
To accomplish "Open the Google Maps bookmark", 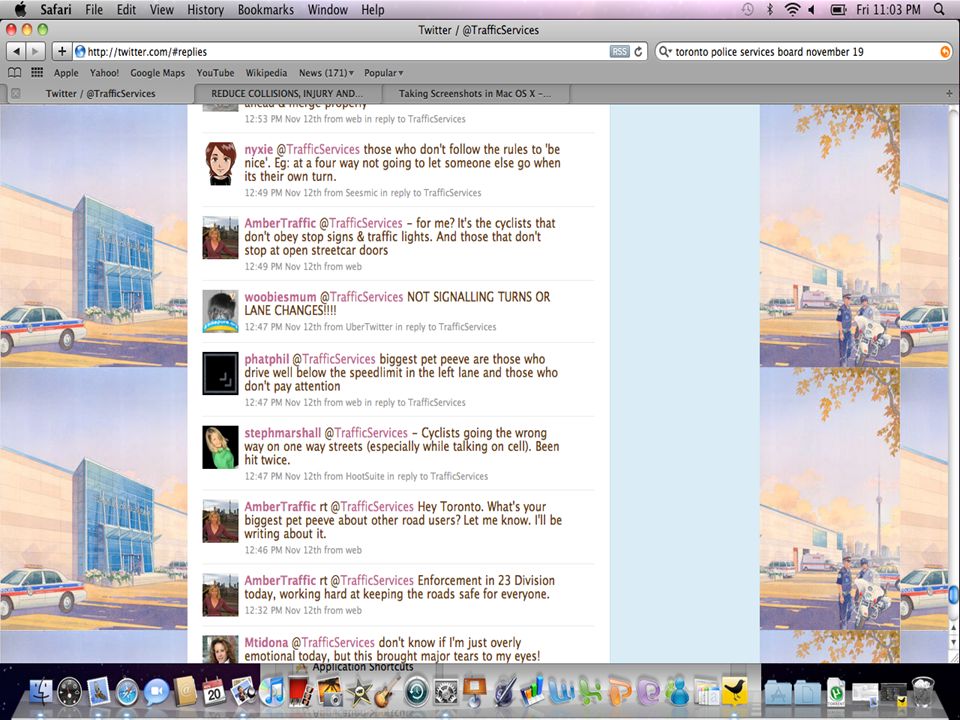I will click(157, 72).
